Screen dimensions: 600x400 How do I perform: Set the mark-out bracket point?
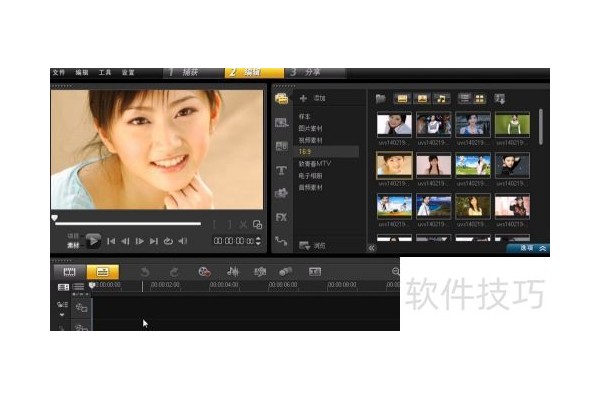[229, 225]
